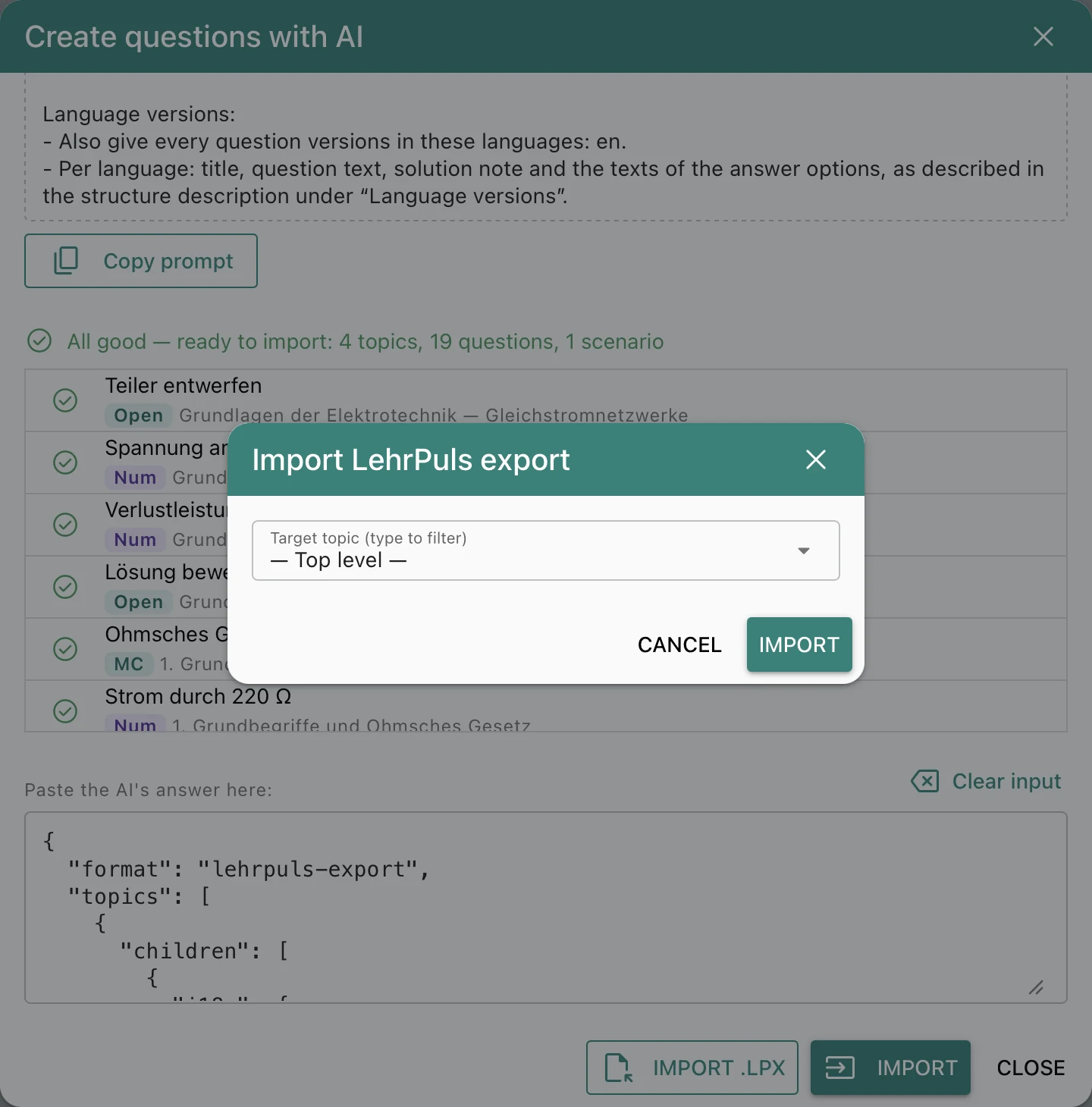Cancel the LehrPuls export import
This screenshot has height=1107, width=1092.
(x=679, y=644)
